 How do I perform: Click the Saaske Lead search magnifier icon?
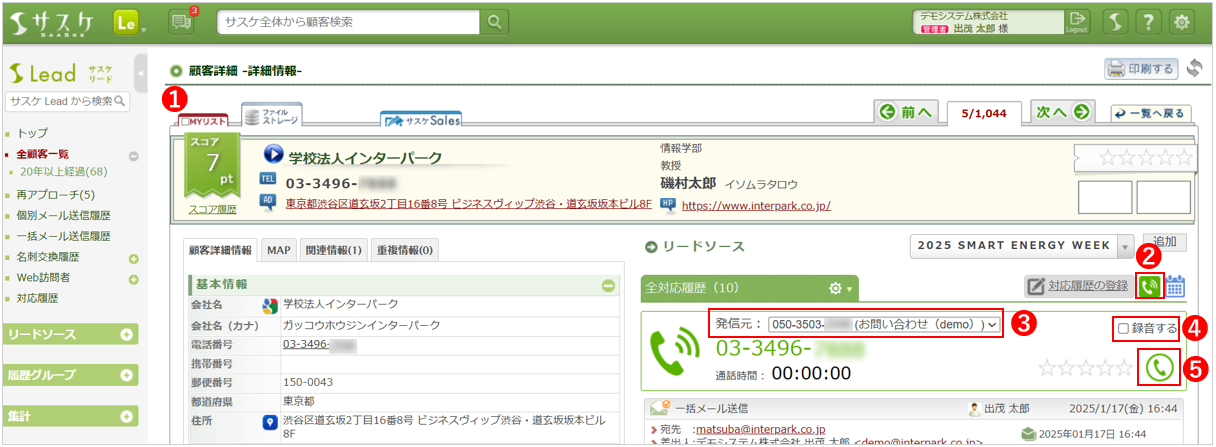pos(121,101)
